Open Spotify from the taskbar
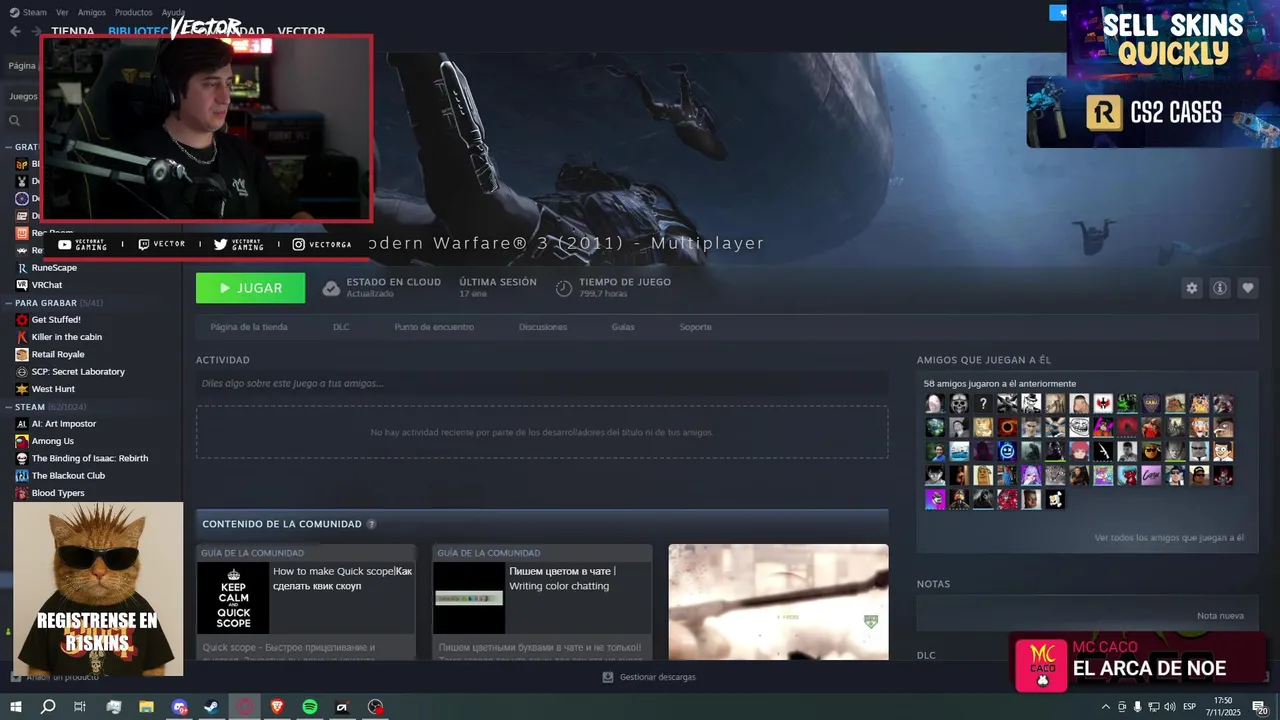The image size is (1280, 720). (310, 707)
